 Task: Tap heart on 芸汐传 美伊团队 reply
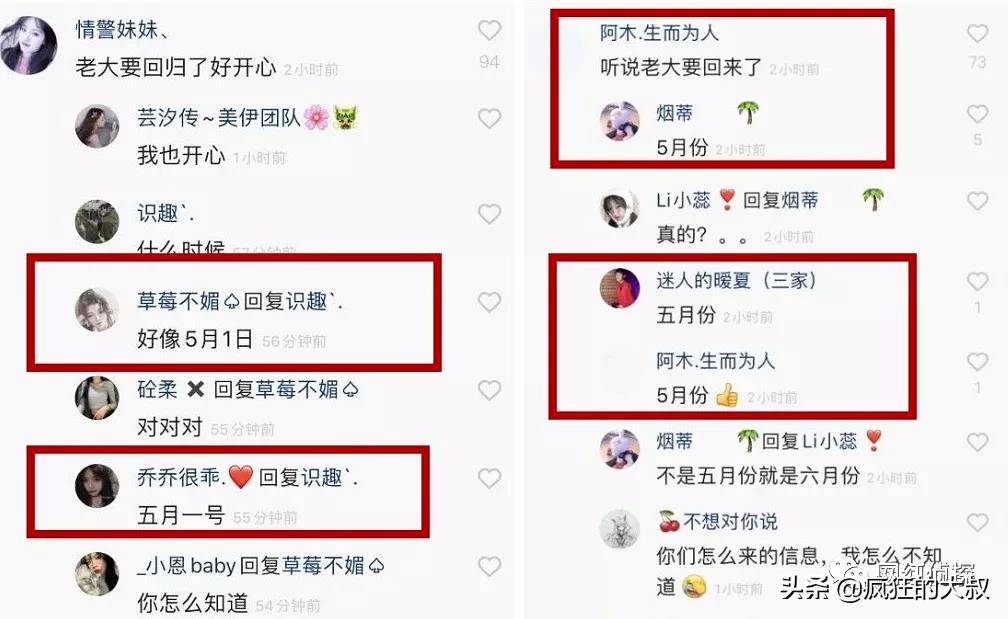[489, 118]
